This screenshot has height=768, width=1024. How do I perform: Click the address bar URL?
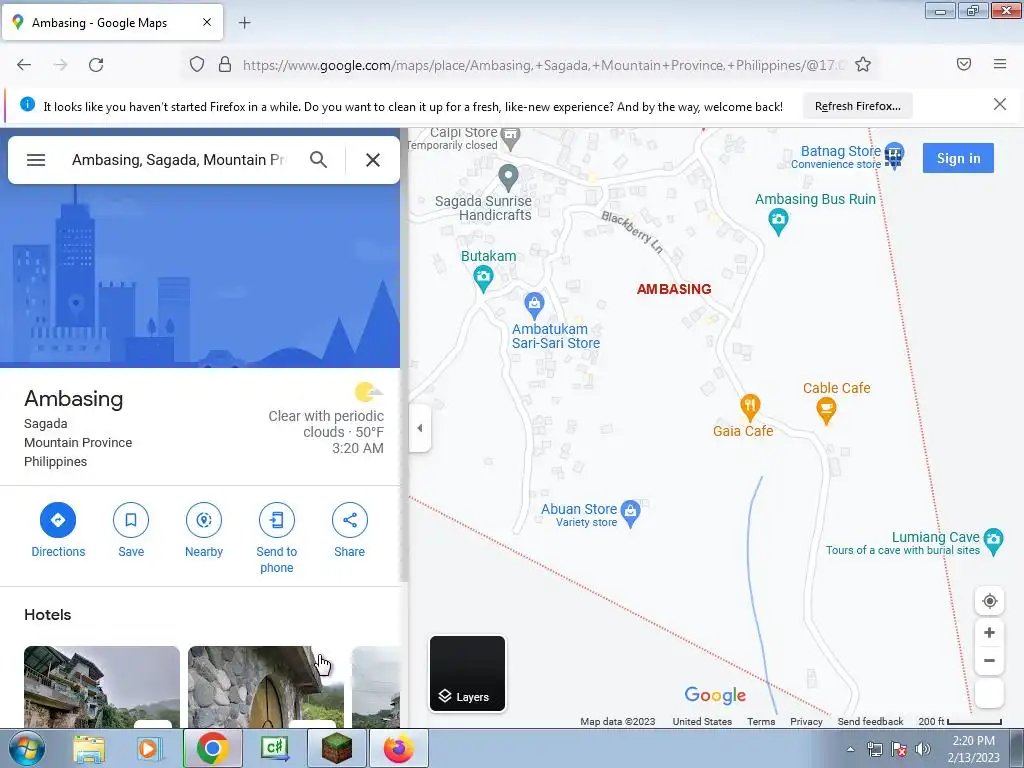[544, 65]
